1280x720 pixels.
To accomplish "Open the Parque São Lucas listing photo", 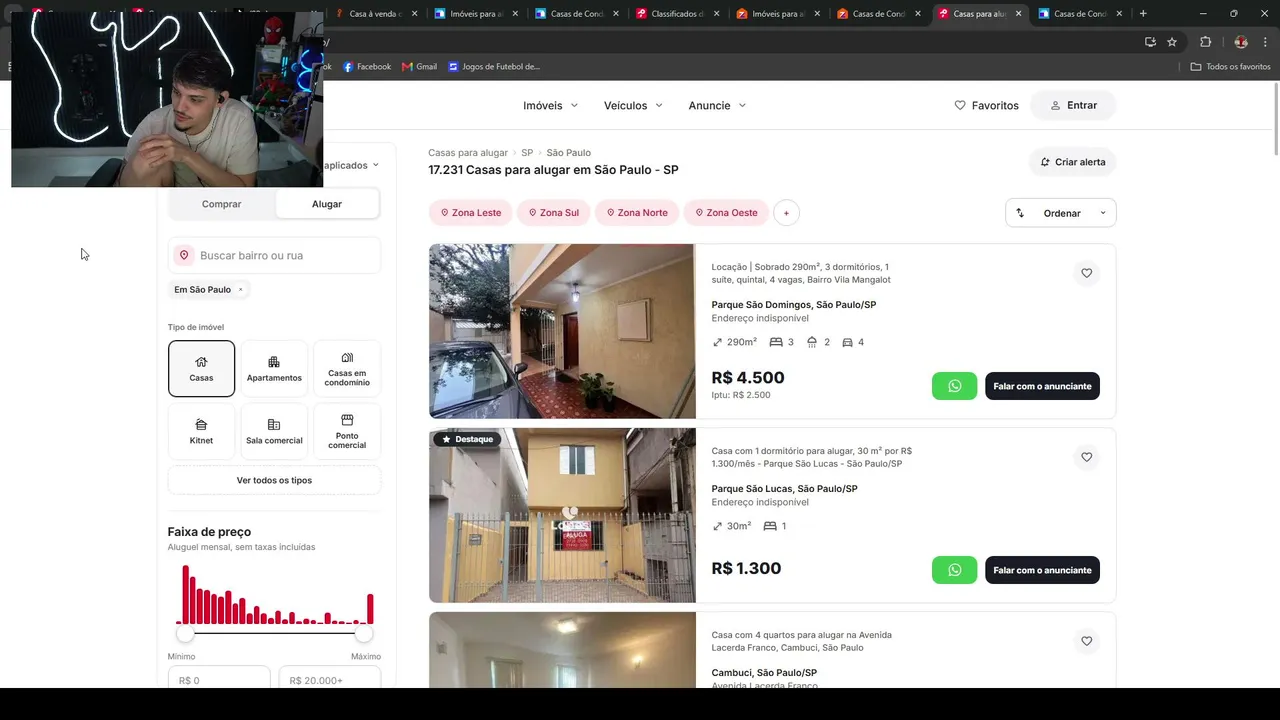I will pyautogui.click(x=562, y=515).
